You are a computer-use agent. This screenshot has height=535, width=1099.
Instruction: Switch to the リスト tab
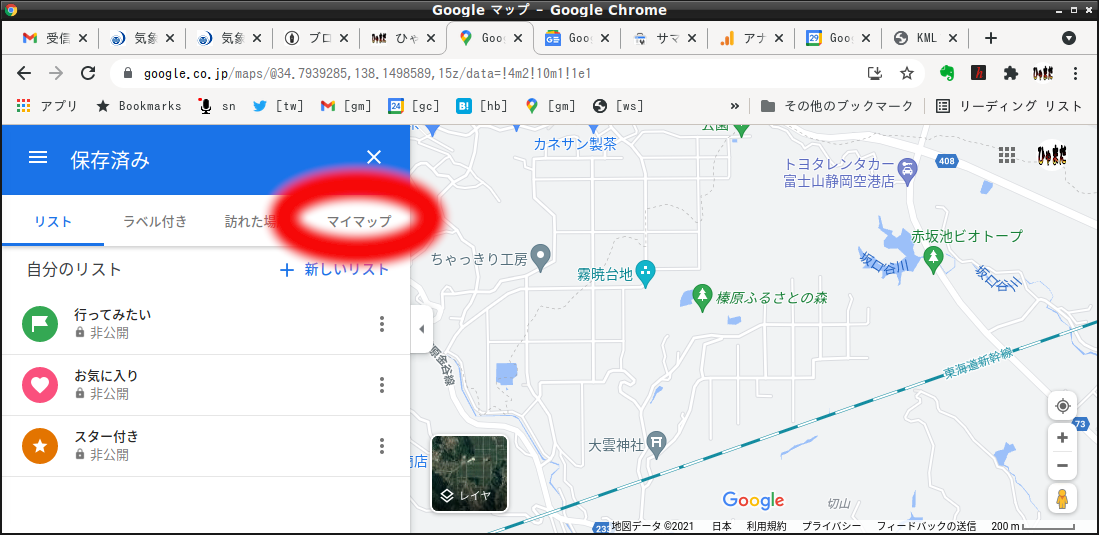(53, 222)
